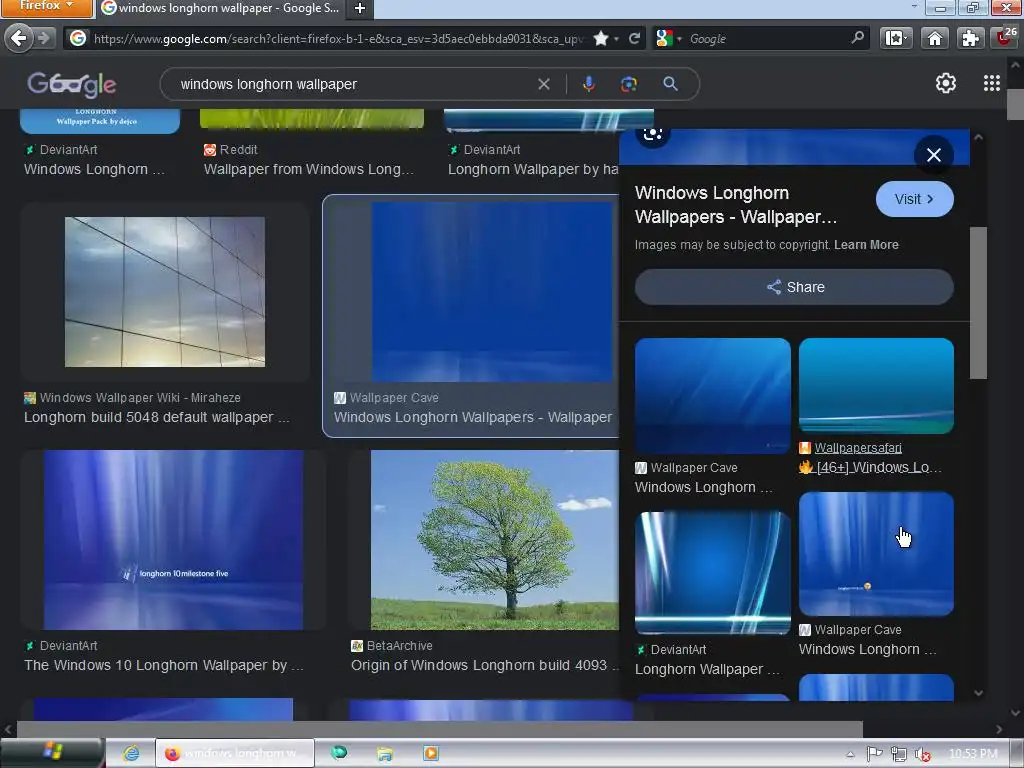Viewport: 1024px width, 768px height.
Task: Click the red extension badge showing 26
Action: tap(1006, 37)
